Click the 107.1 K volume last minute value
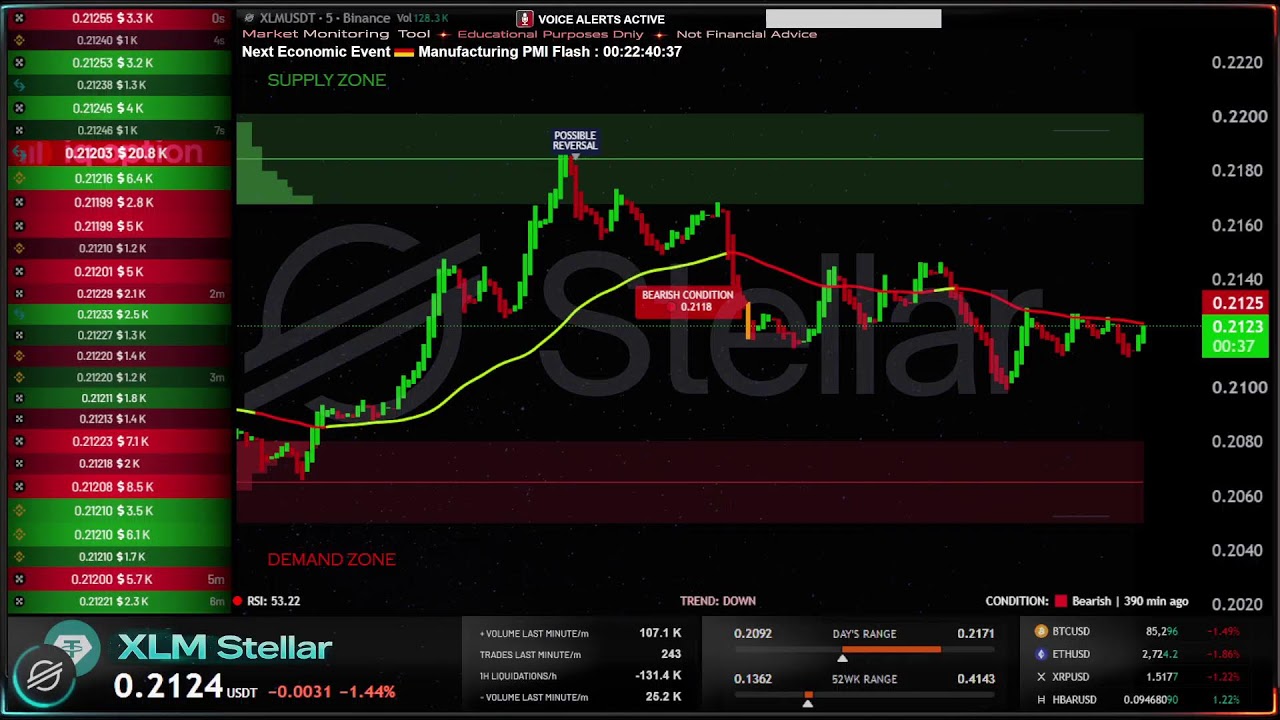Viewport: 1280px width, 720px height. click(x=660, y=633)
